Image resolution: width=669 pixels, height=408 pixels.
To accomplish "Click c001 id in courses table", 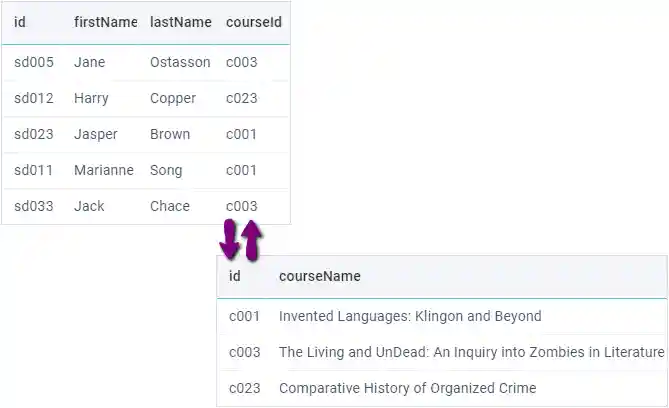I will point(244,316).
